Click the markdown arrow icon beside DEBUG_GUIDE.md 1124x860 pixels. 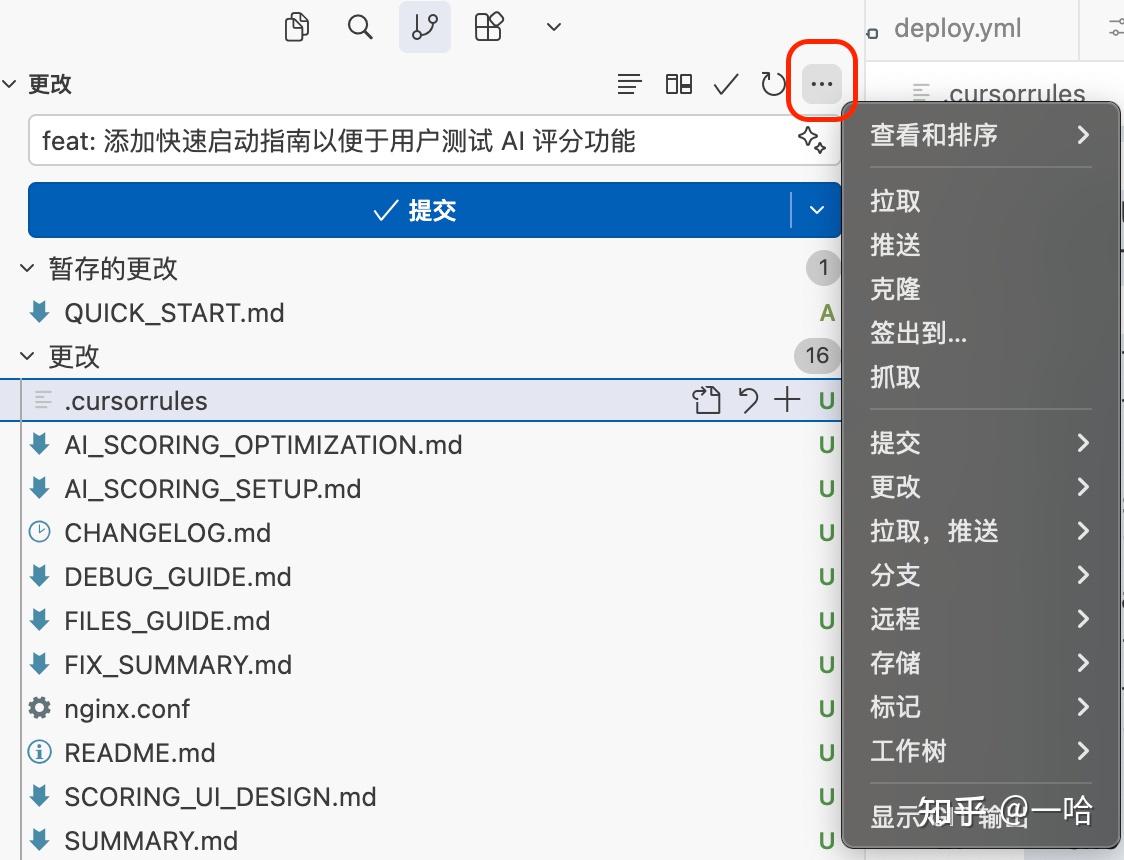click(39, 575)
